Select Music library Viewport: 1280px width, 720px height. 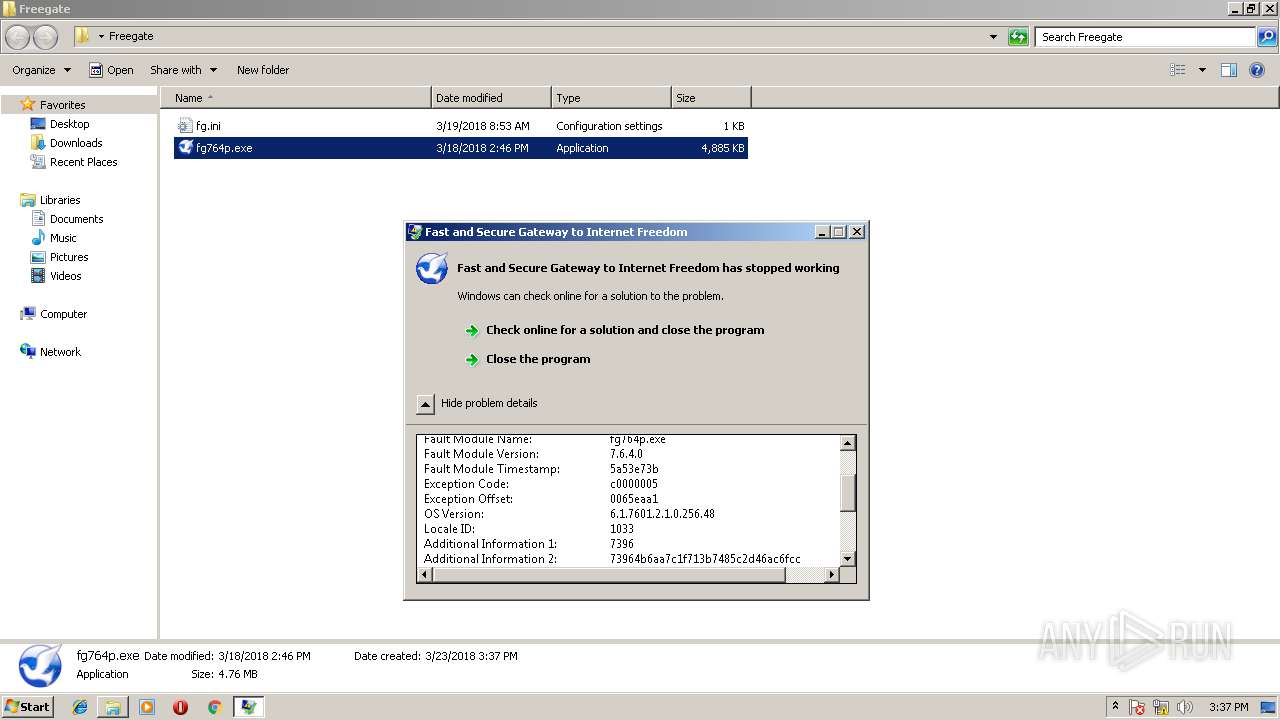click(x=63, y=238)
